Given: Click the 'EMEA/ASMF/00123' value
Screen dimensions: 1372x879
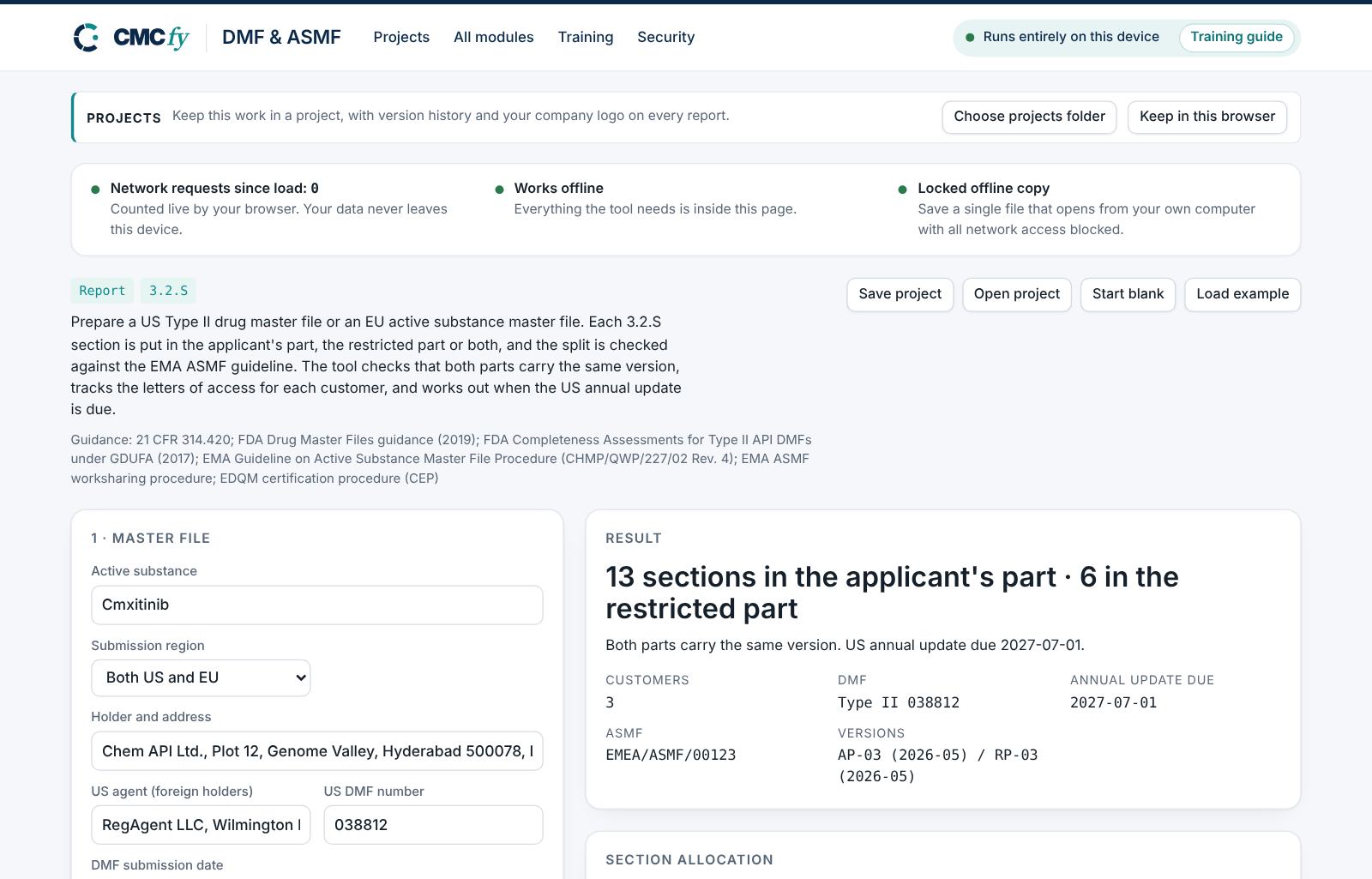Looking at the screenshot, I should tap(671, 755).
